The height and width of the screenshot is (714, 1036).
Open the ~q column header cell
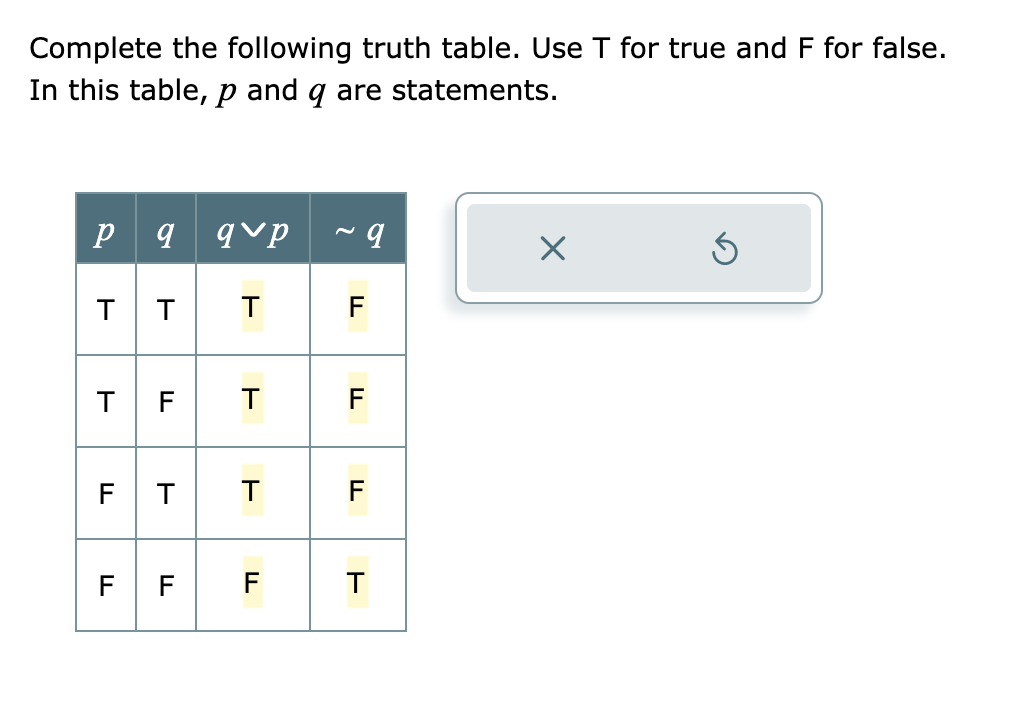(358, 230)
